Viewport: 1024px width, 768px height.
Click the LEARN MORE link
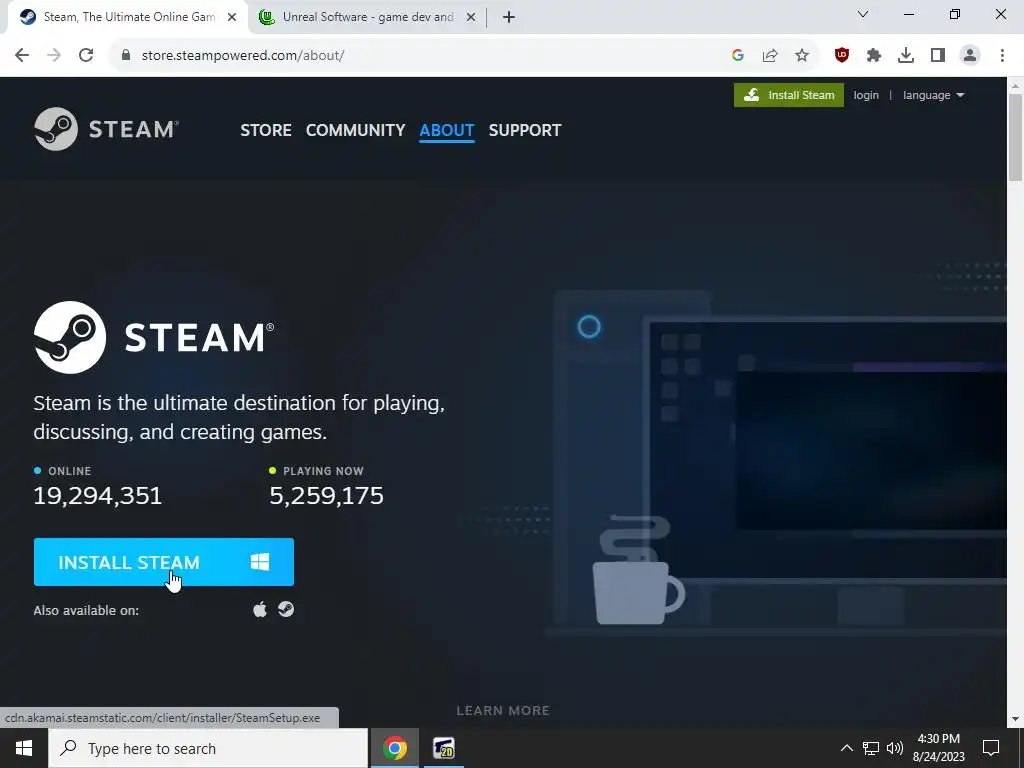(x=503, y=711)
